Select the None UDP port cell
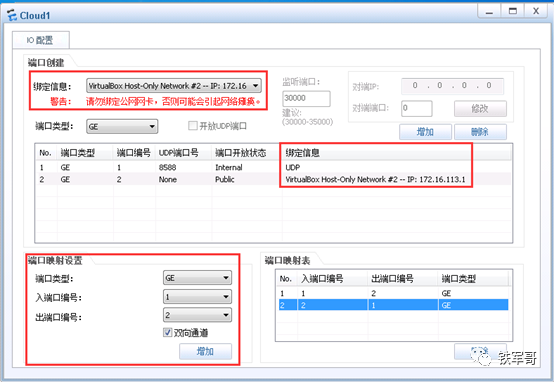Screen dimensions: 554x382 (167, 180)
